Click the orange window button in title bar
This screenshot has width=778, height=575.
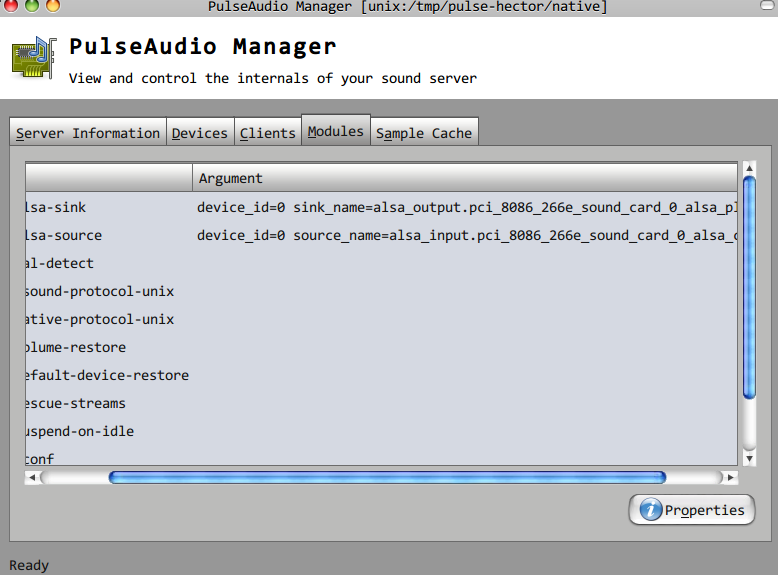pyautogui.click(x=53, y=5)
